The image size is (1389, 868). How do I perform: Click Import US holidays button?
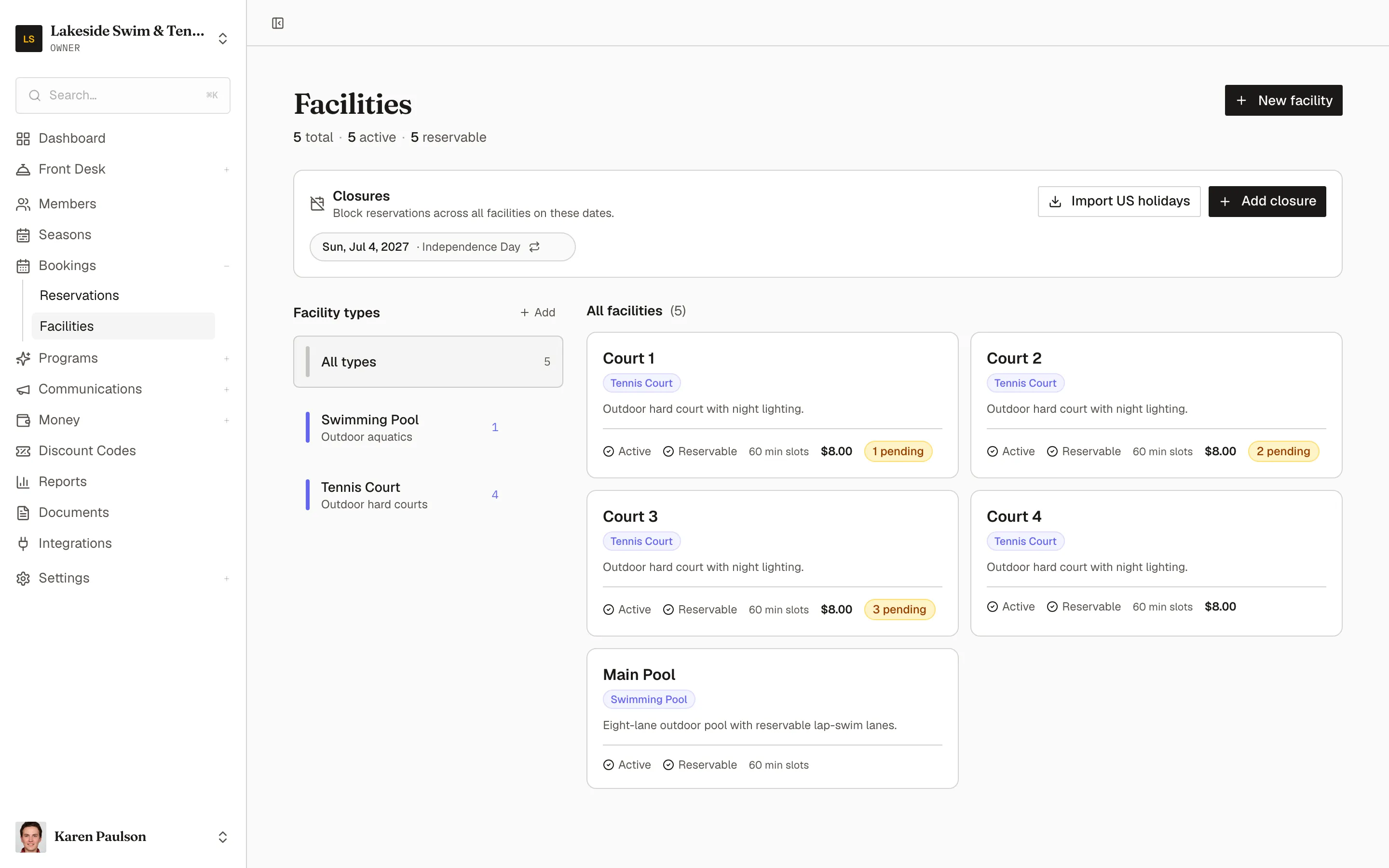point(1118,202)
